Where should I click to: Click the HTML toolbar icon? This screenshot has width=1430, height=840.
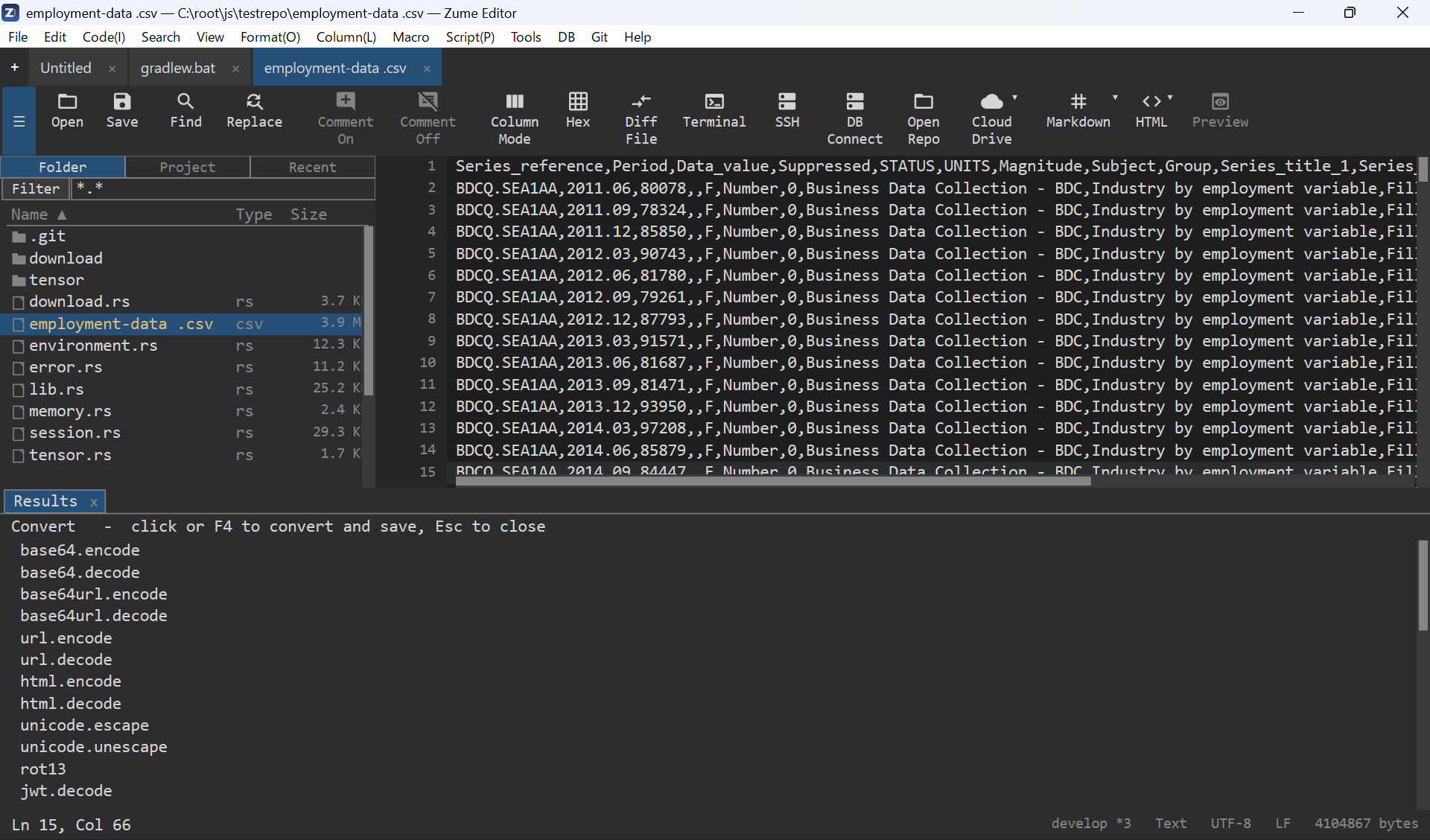(x=1151, y=111)
